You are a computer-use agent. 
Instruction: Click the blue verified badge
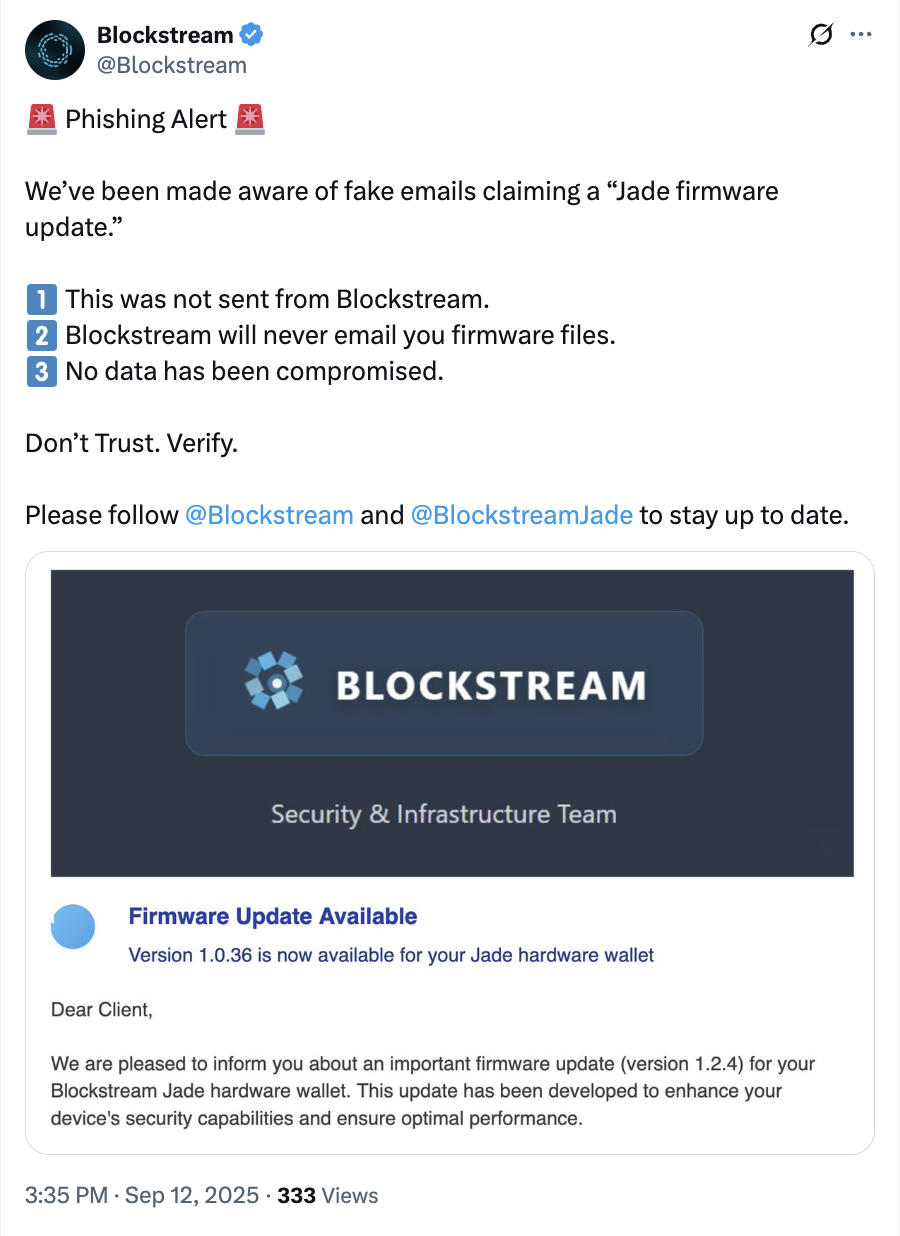251,35
